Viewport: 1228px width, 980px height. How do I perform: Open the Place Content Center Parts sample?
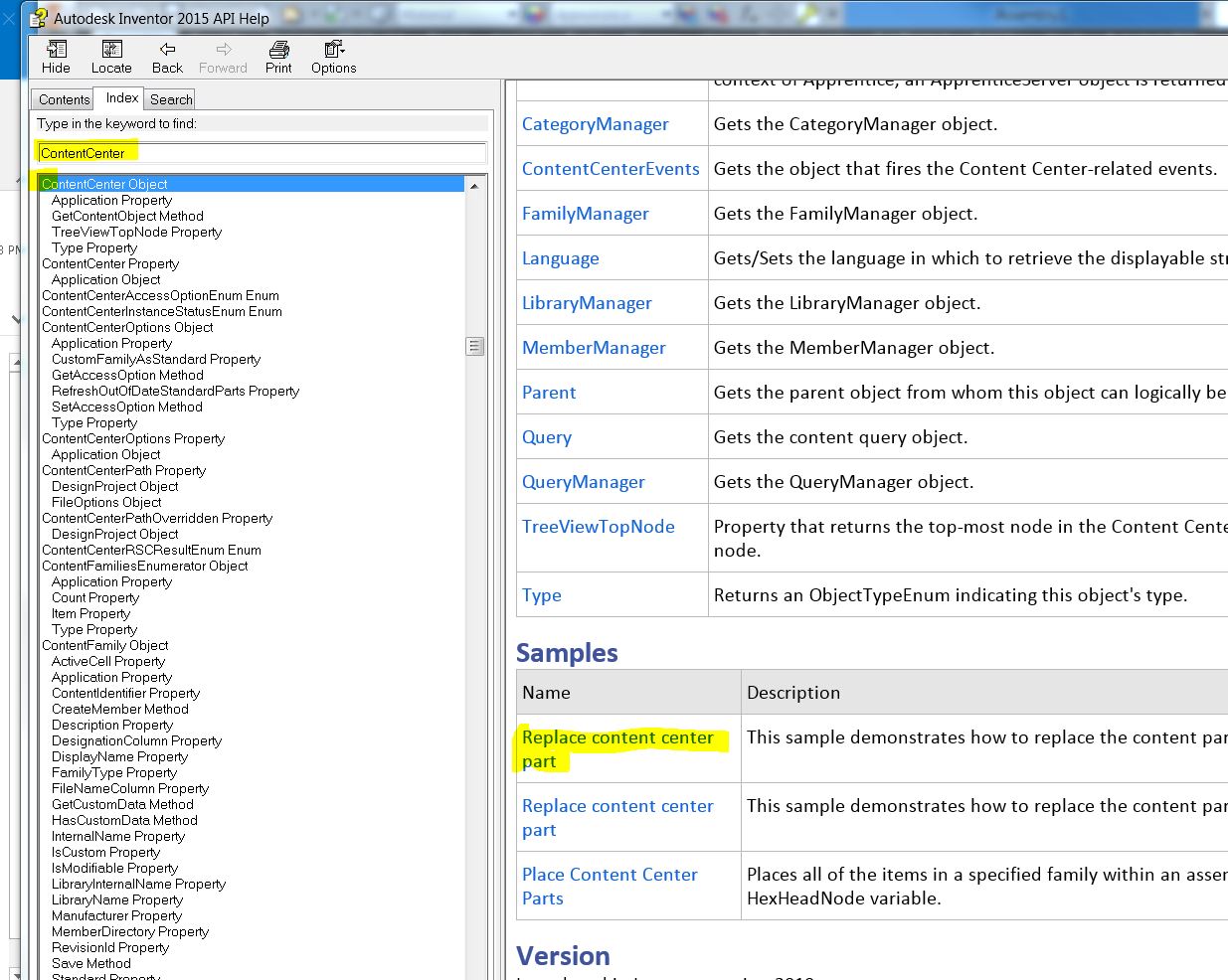pyautogui.click(x=610, y=886)
